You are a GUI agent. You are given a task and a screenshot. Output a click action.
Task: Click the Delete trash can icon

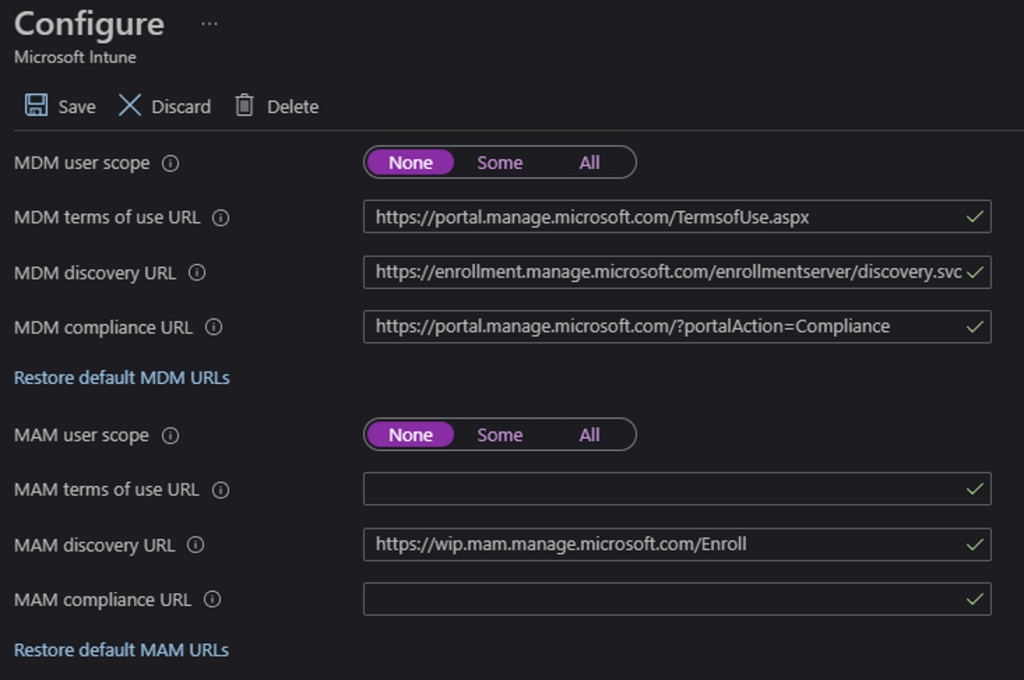244,106
